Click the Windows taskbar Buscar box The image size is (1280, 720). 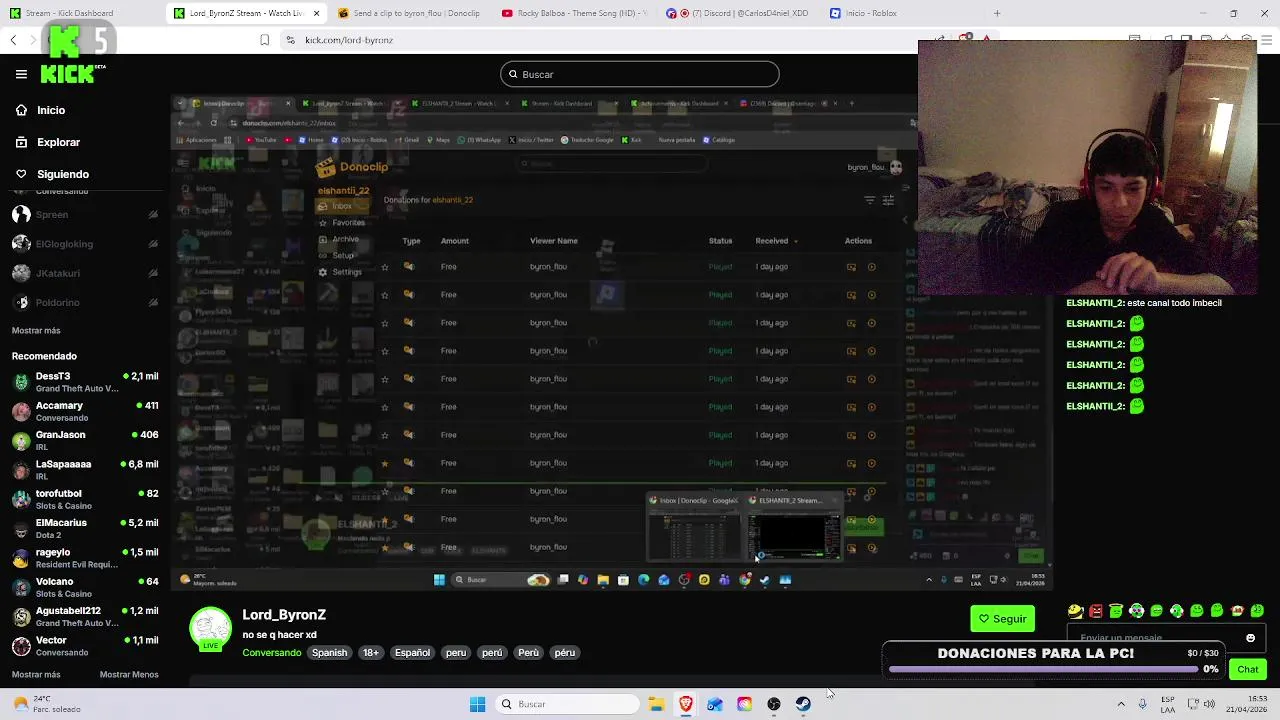[568, 704]
